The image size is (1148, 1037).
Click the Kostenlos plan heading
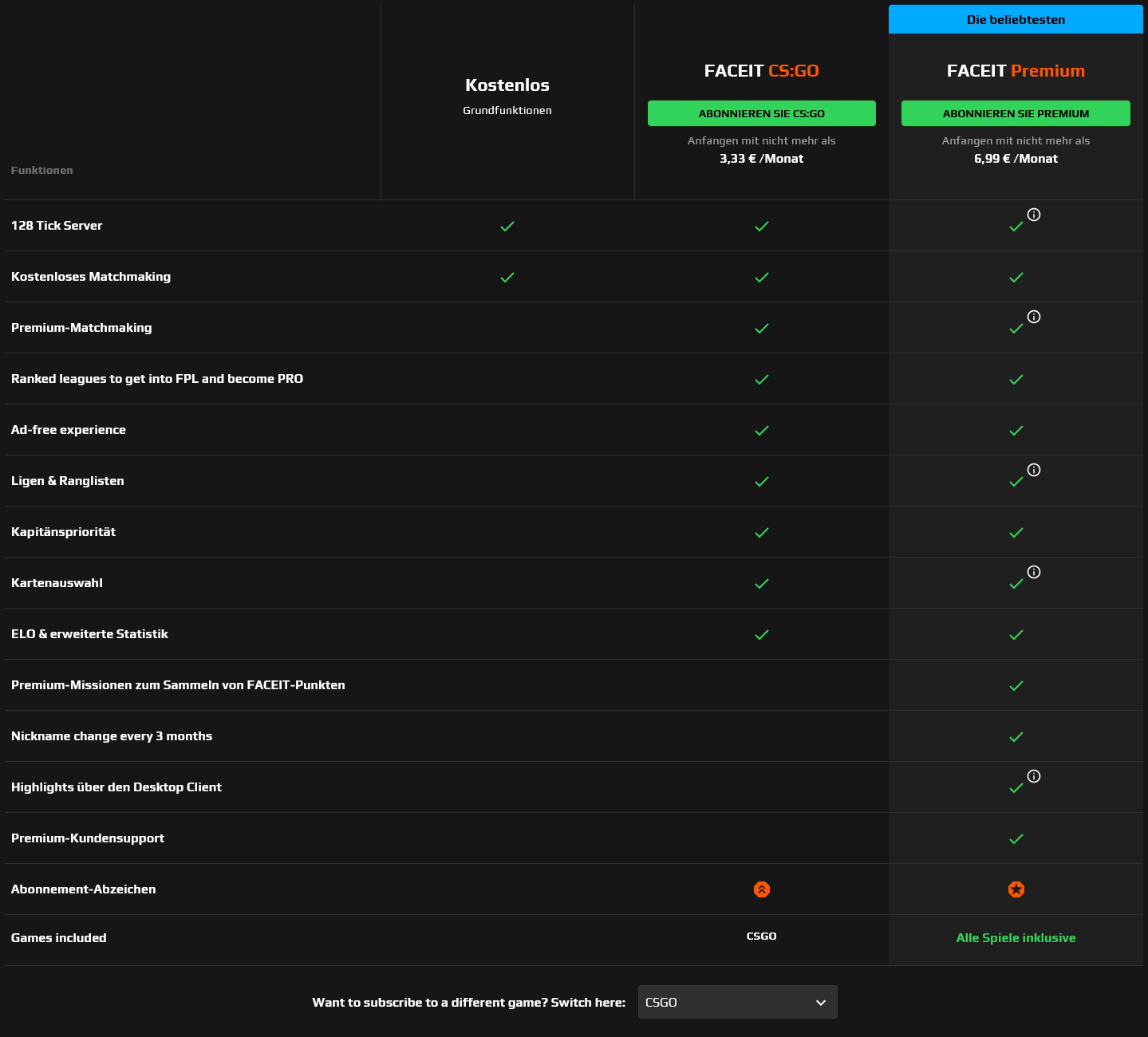tap(507, 85)
